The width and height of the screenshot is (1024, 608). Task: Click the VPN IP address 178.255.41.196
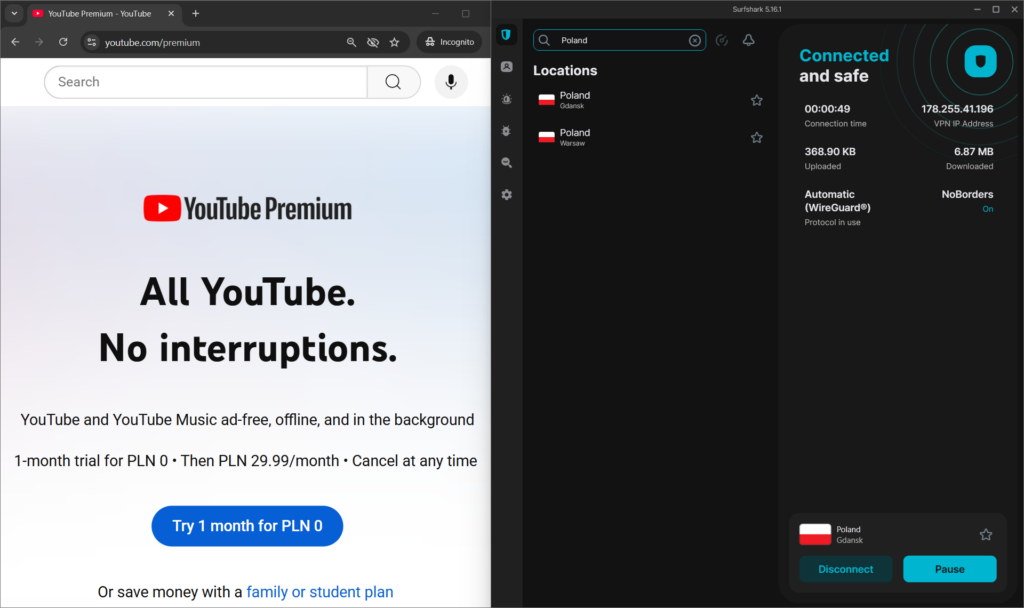(957, 109)
